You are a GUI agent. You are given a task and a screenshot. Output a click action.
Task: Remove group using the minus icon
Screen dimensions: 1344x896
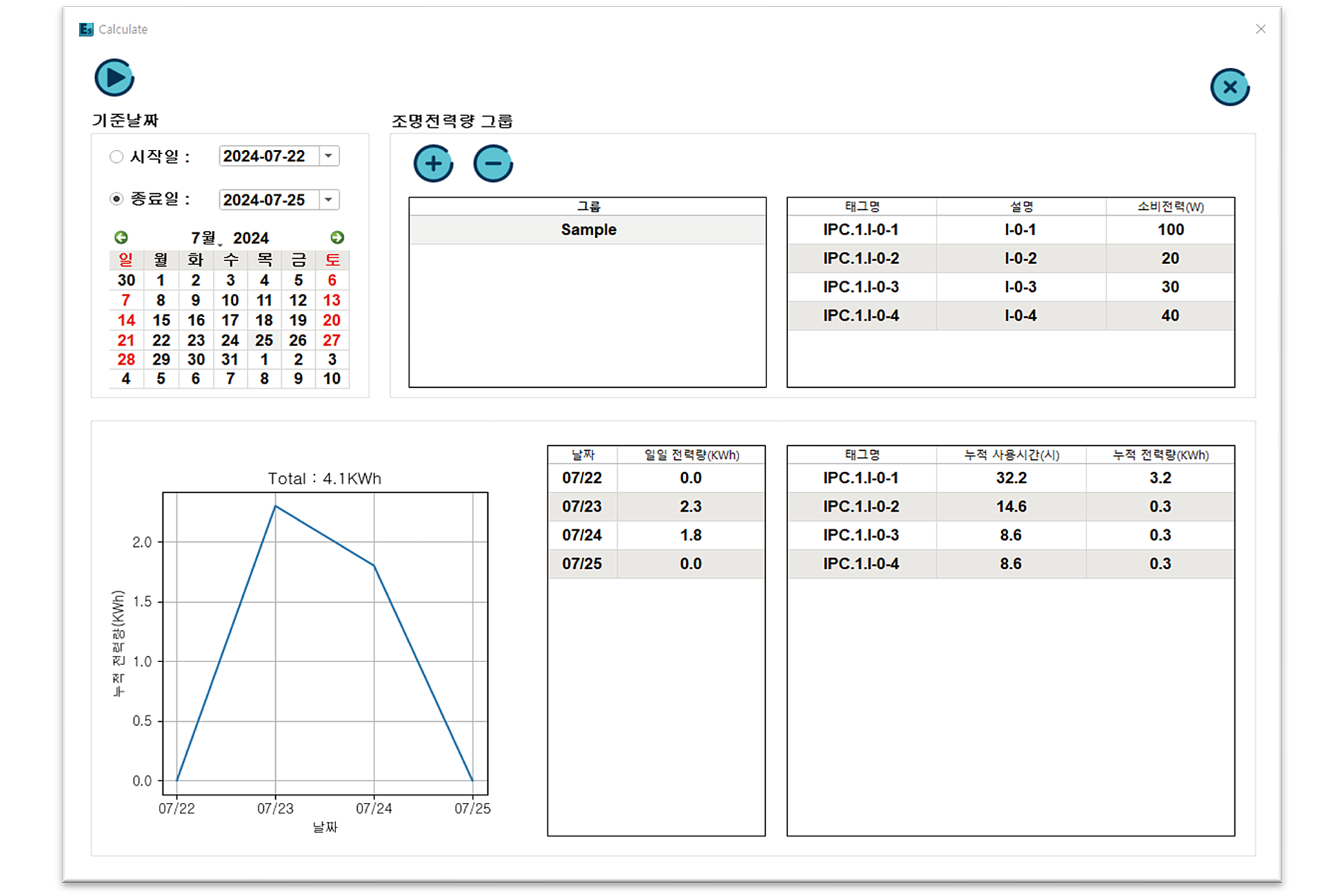tap(493, 164)
